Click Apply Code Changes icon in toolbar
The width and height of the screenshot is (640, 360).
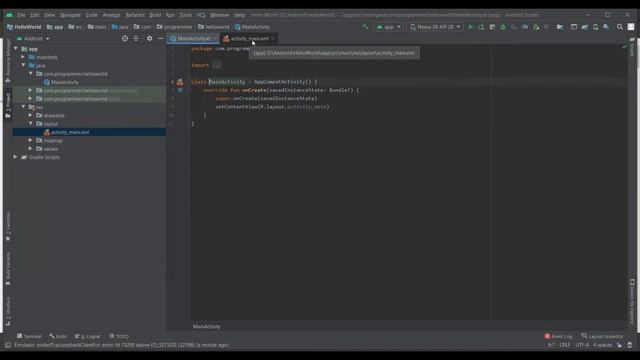492,27
